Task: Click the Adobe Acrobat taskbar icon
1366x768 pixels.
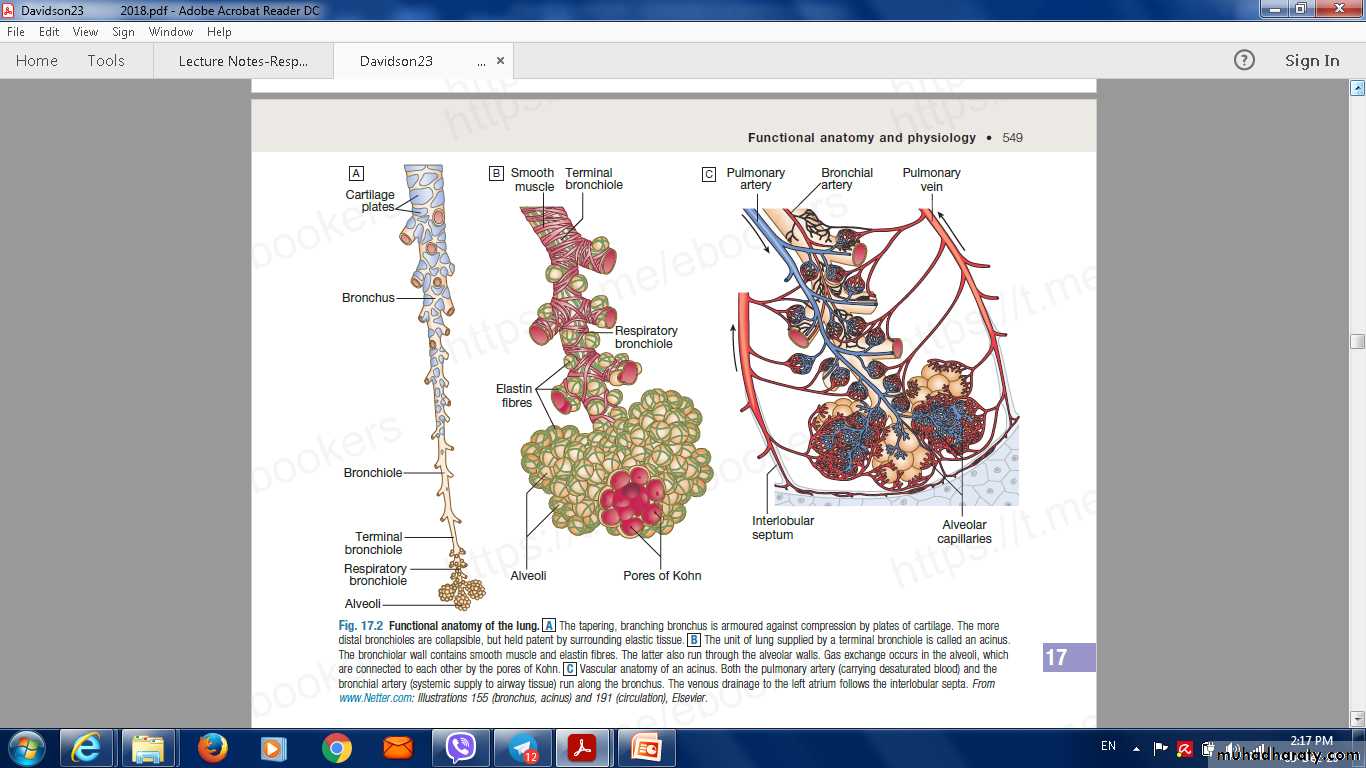Action: click(583, 748)
